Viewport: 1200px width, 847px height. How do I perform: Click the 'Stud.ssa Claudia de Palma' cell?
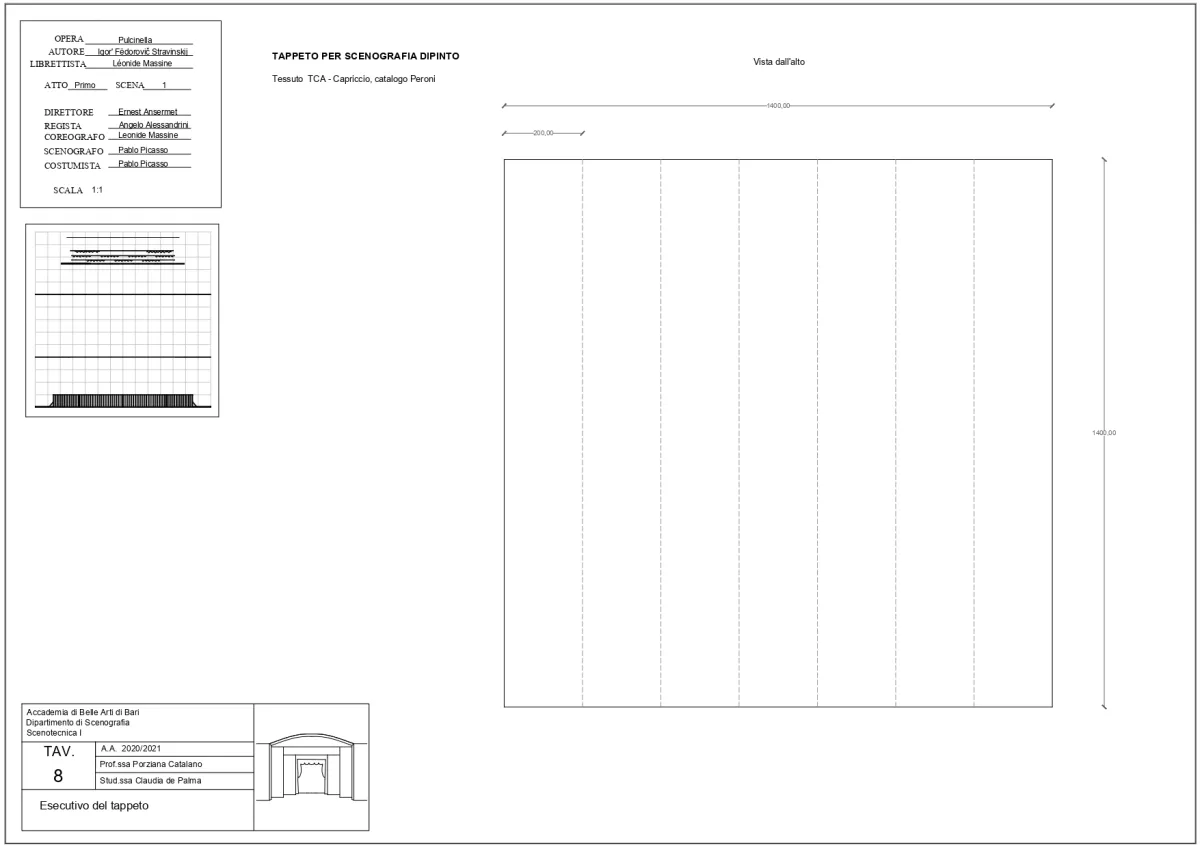tap(158, 781)
